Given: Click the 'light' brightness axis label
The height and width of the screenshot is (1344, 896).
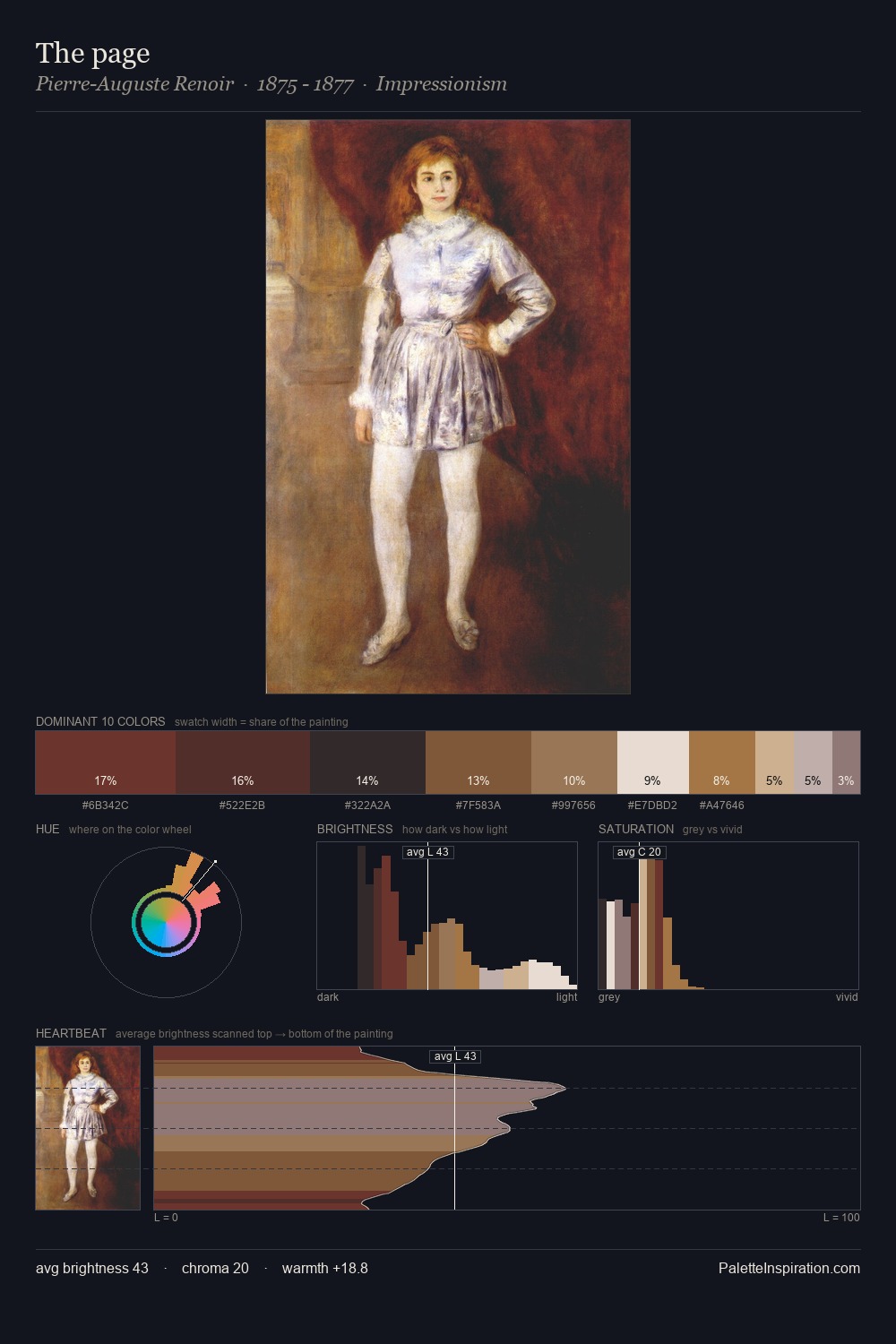Looking at the screenshot, I should (566, 997).
